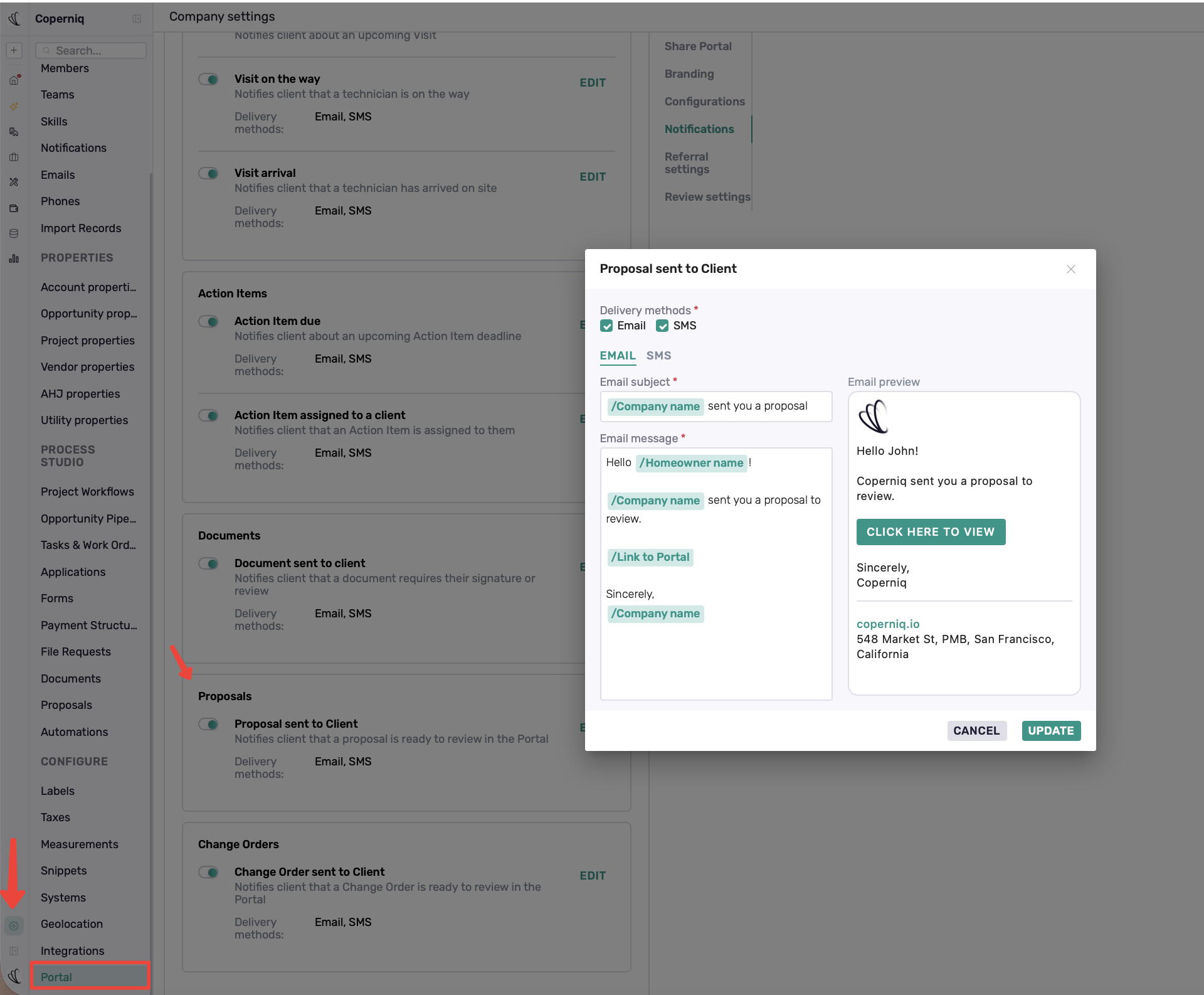Toggle Action Item assigned to a client switch

208,415
